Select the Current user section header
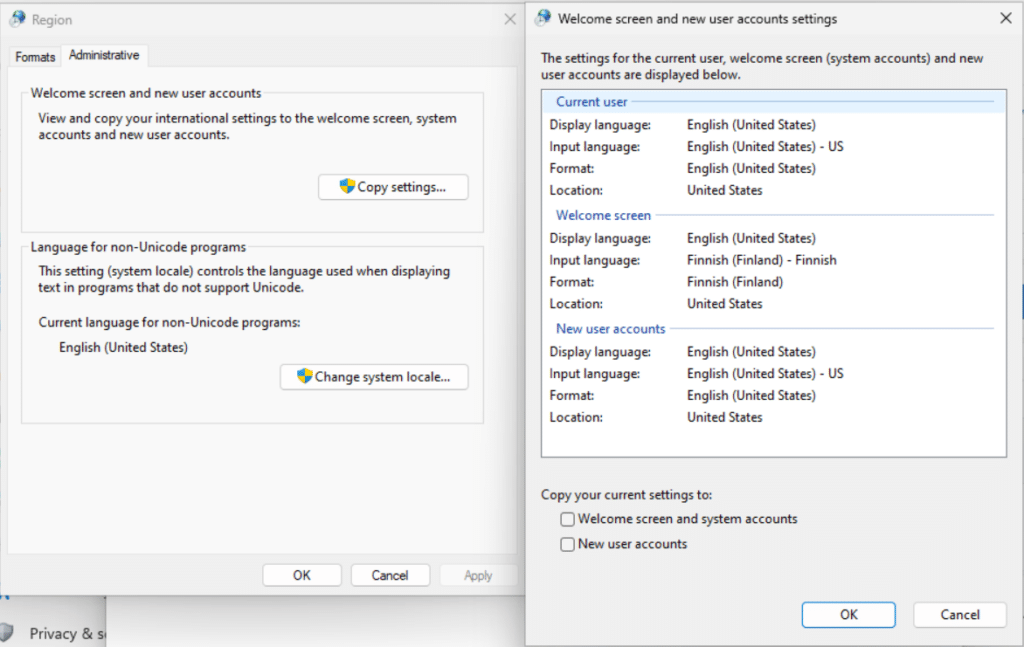Screen dimensions: 1024x647 [591, 102]
